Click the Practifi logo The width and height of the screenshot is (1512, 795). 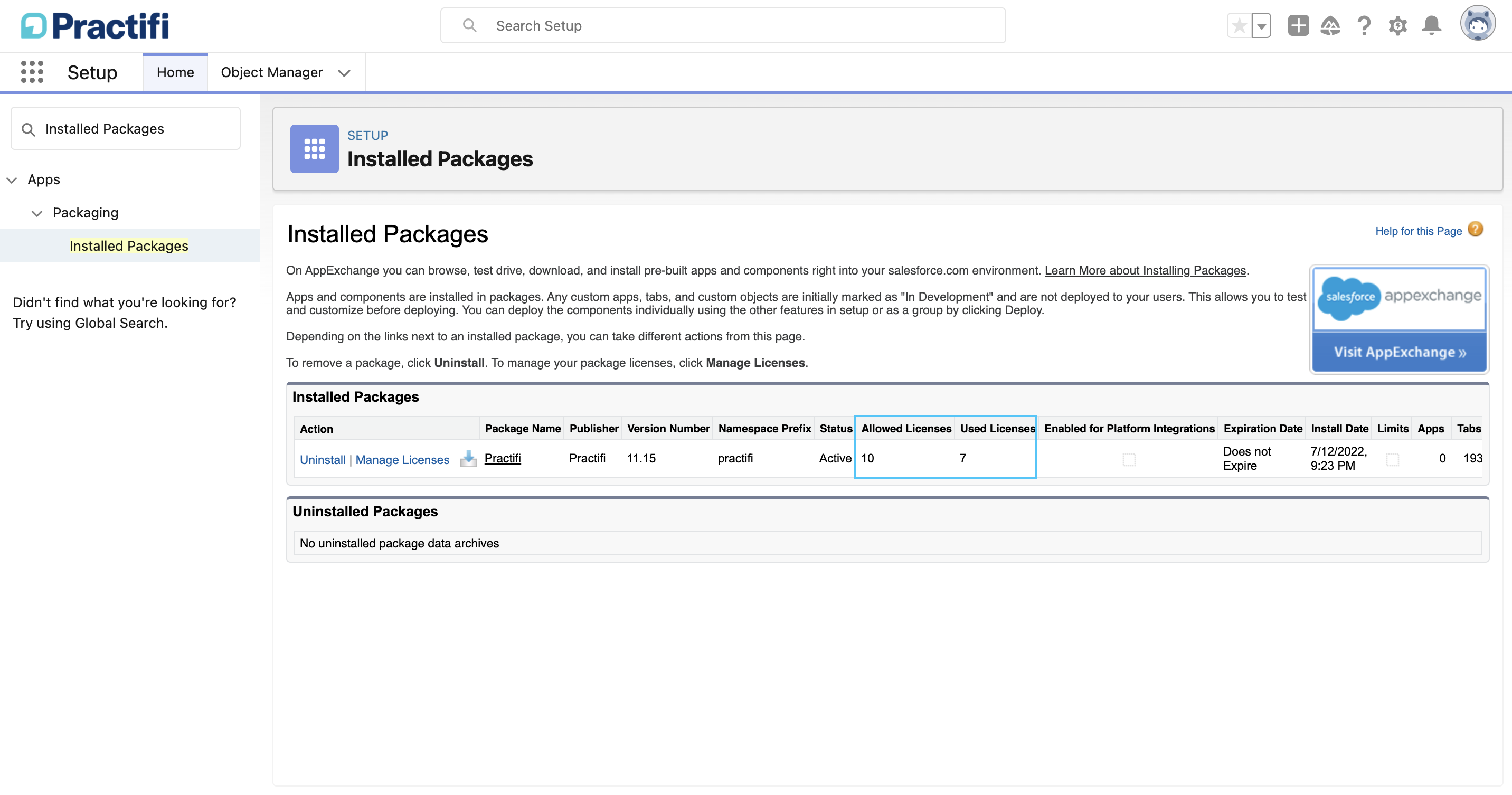click(x=95, y=26)
